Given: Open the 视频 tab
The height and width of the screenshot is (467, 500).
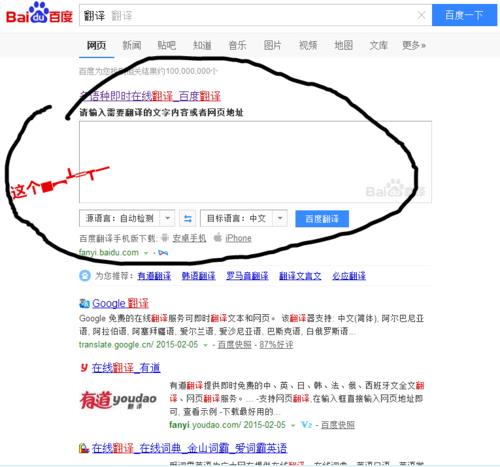Looking at the screenshot, I should coord(308,45).
